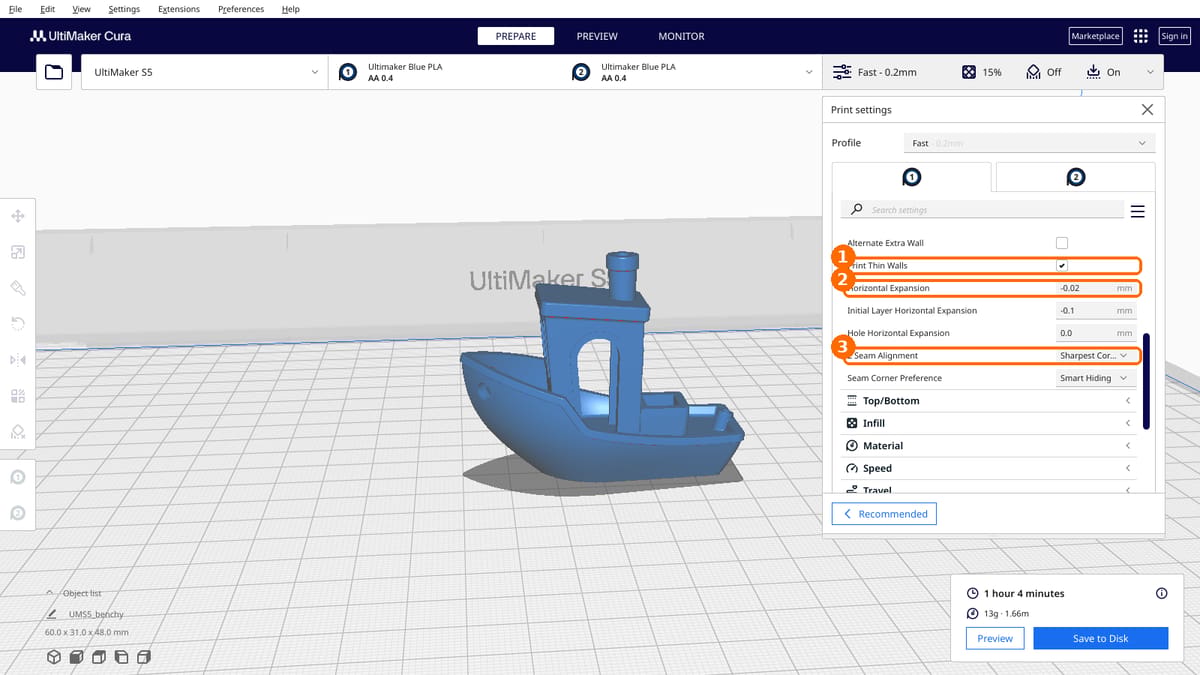Switch to Recommended settings
The width and height of the screenshot is (1200, 675).
(x=884, y=514)
